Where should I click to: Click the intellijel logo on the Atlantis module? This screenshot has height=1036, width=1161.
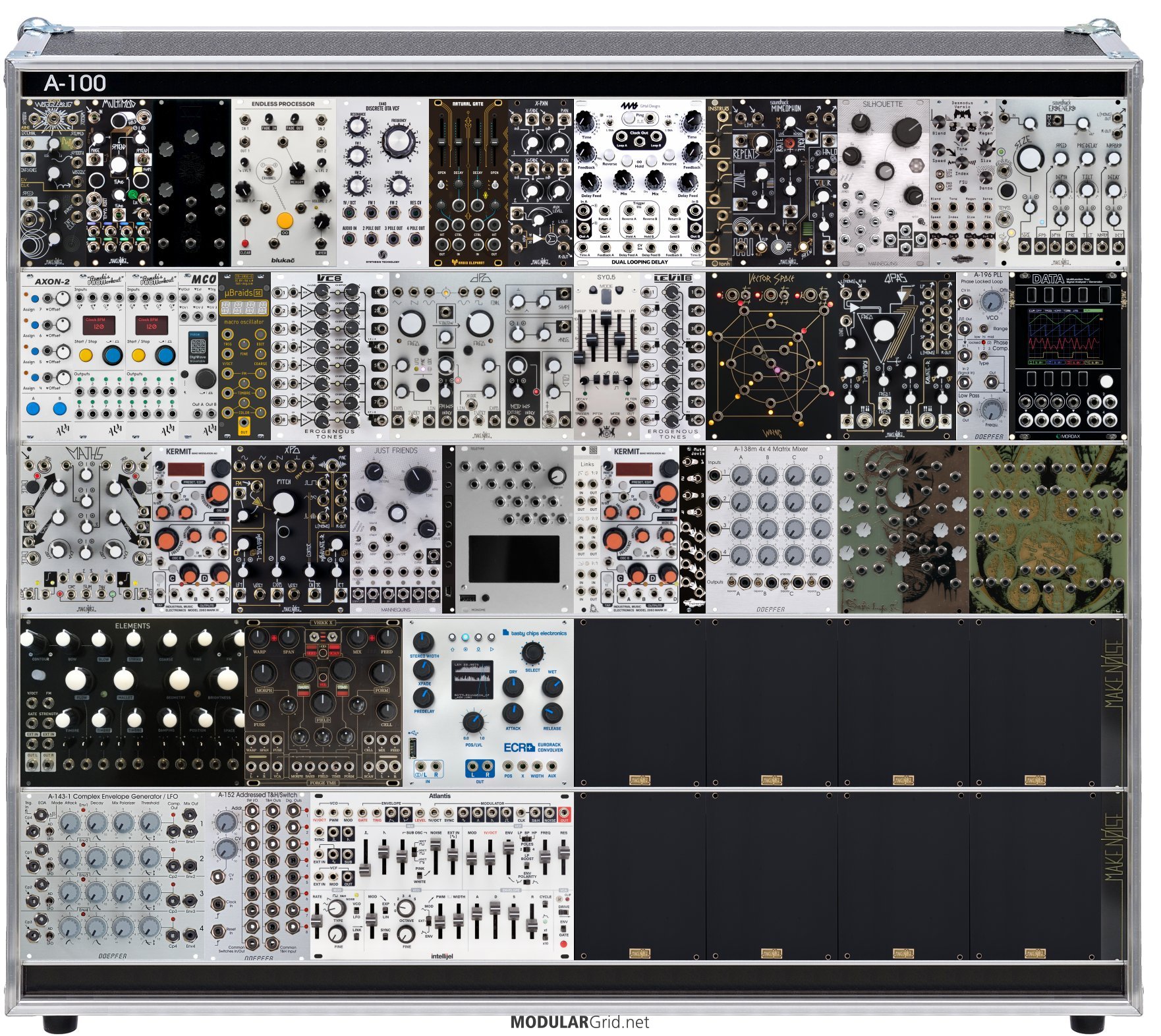tap(441, 956)
